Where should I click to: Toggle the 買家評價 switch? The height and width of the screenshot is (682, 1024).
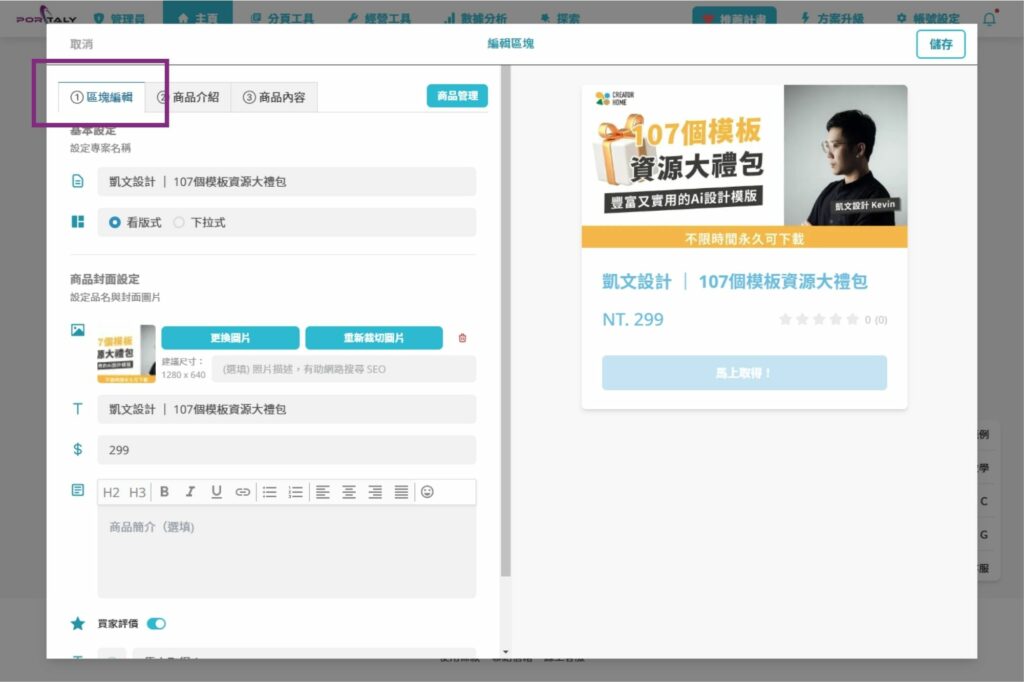coord(157,624)
